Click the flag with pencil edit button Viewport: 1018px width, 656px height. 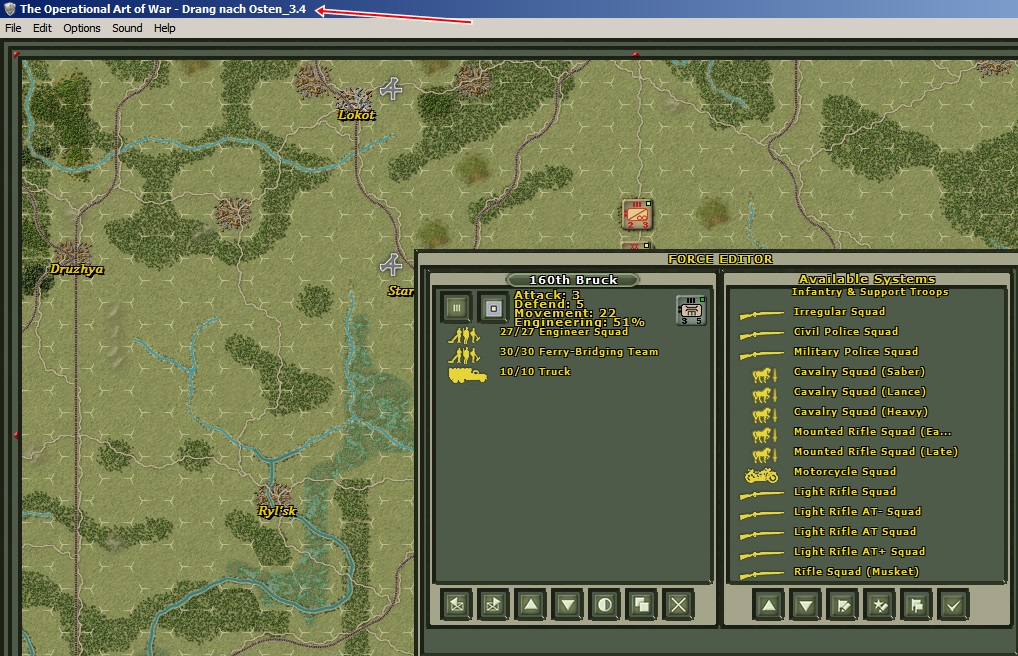(x=843, y=605)
